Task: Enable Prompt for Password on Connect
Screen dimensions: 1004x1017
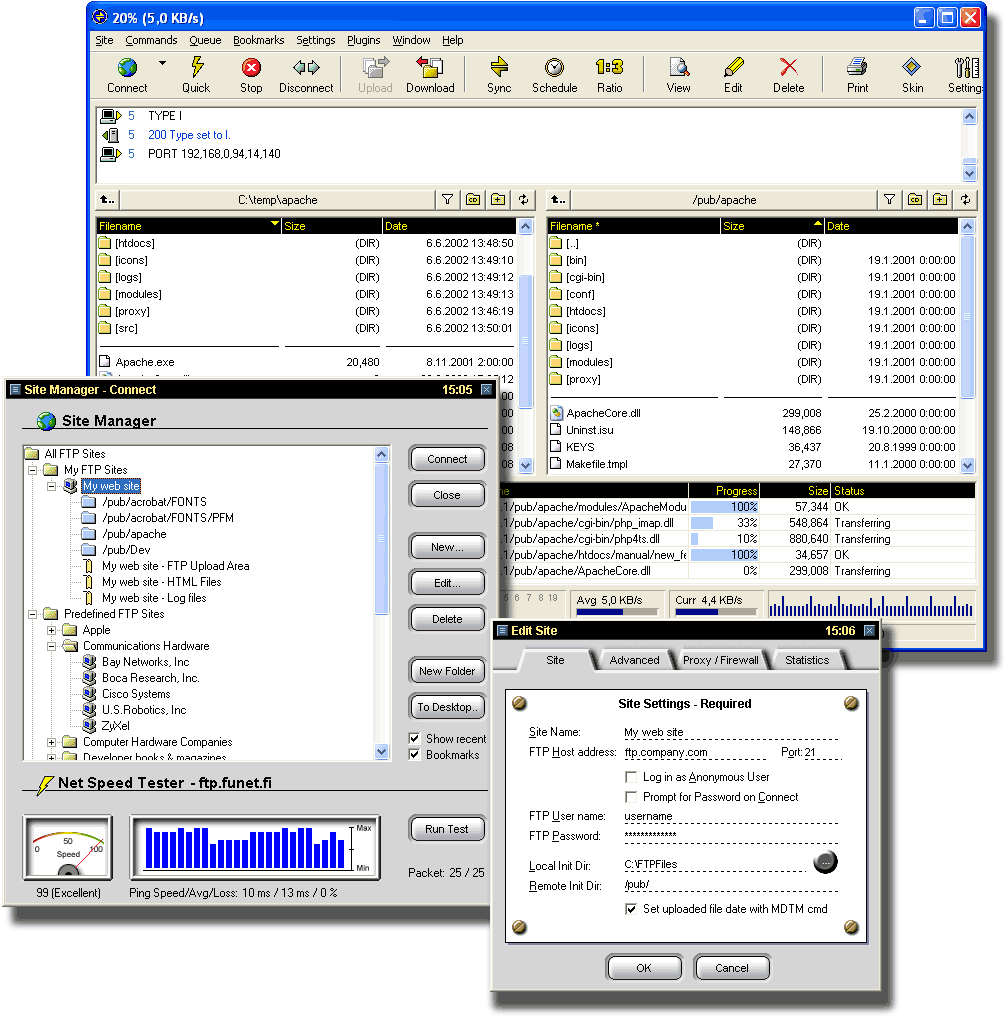Action: point(630,796)
